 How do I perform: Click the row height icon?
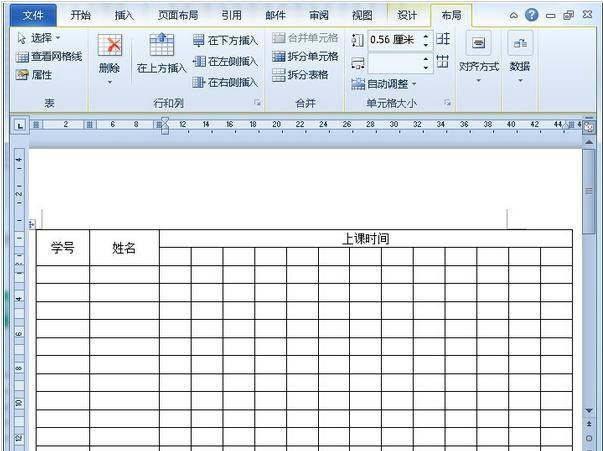[357, 40]
